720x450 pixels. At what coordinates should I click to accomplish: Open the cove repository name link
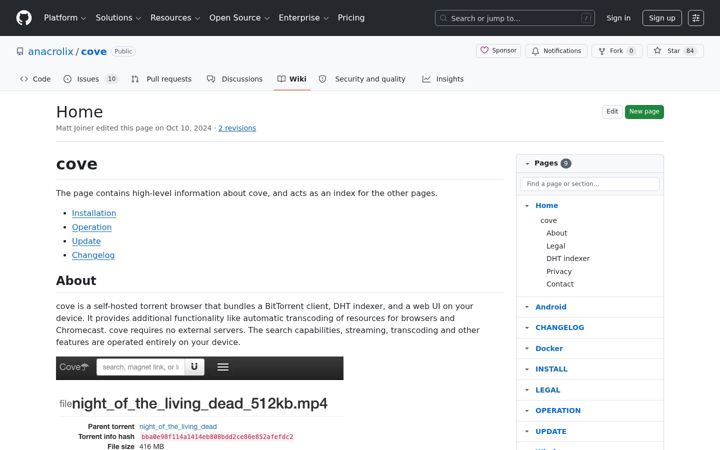(x=94, y=51)
